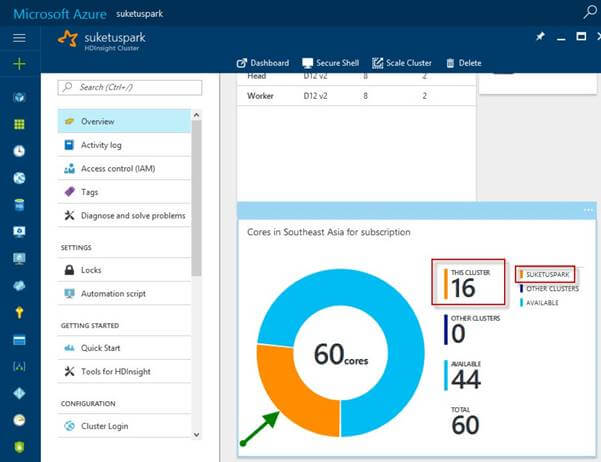This screenshot has height=462, width=601.
Task: Open the Tags menu item
Action: pyautogui.click(x=124, y=192)
